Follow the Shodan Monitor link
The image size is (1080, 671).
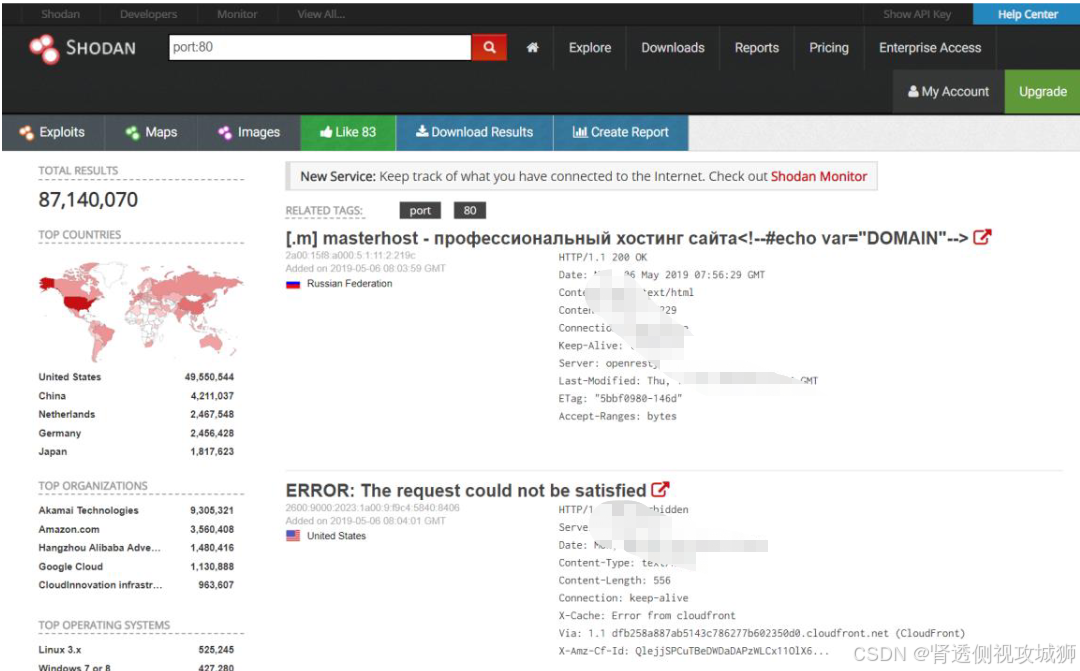pos(818,176)
